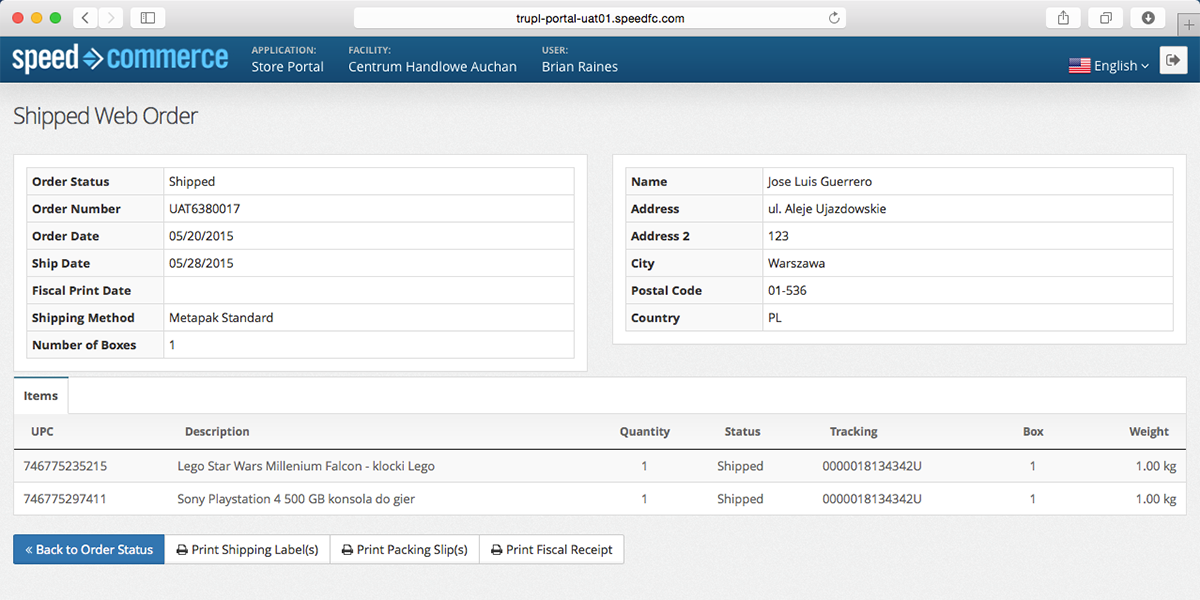Screen dimensions: 1200x600
Task: Open the Safari share icon
Action: (1062, 18)
